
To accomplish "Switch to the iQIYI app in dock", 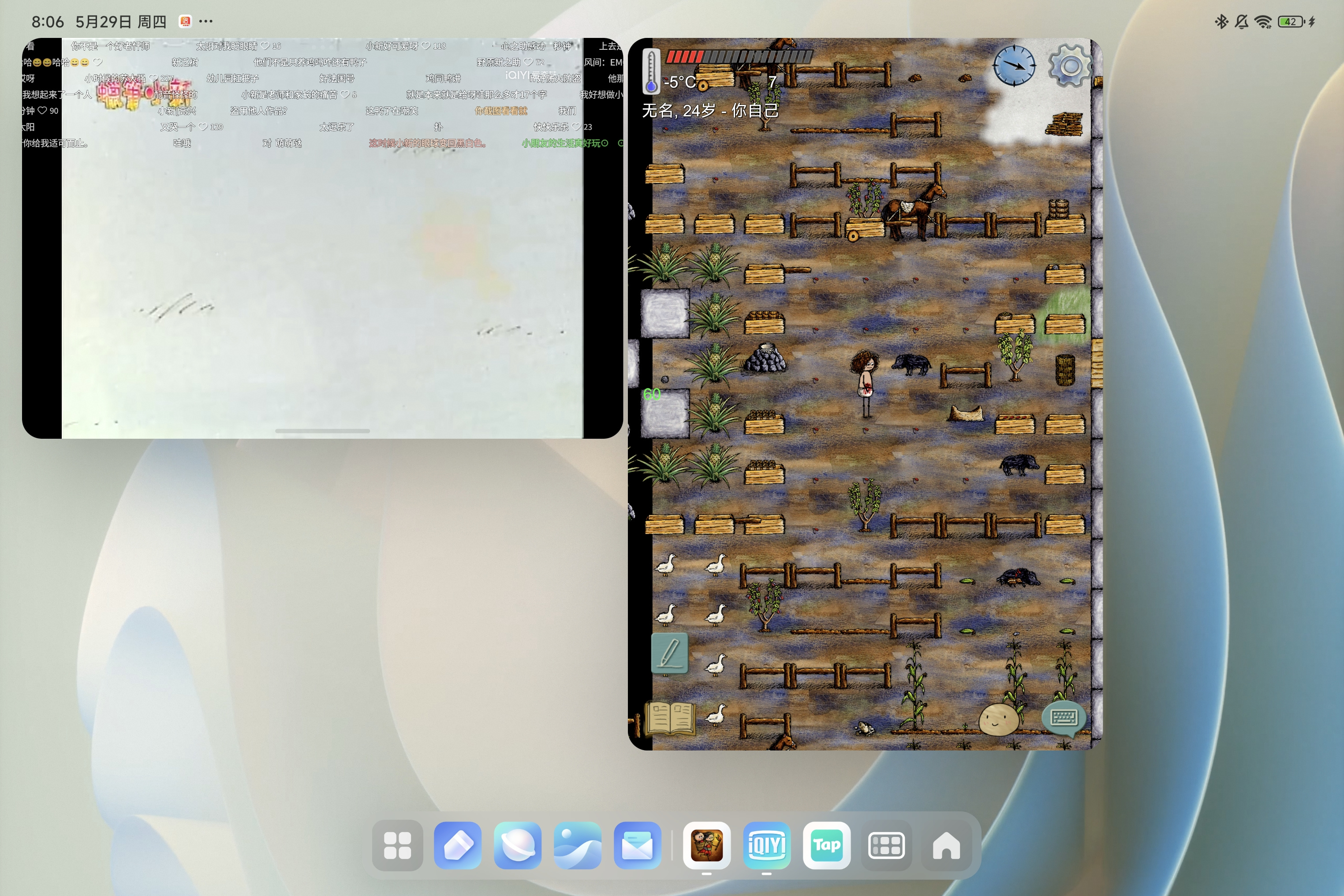I will point(767,845).
